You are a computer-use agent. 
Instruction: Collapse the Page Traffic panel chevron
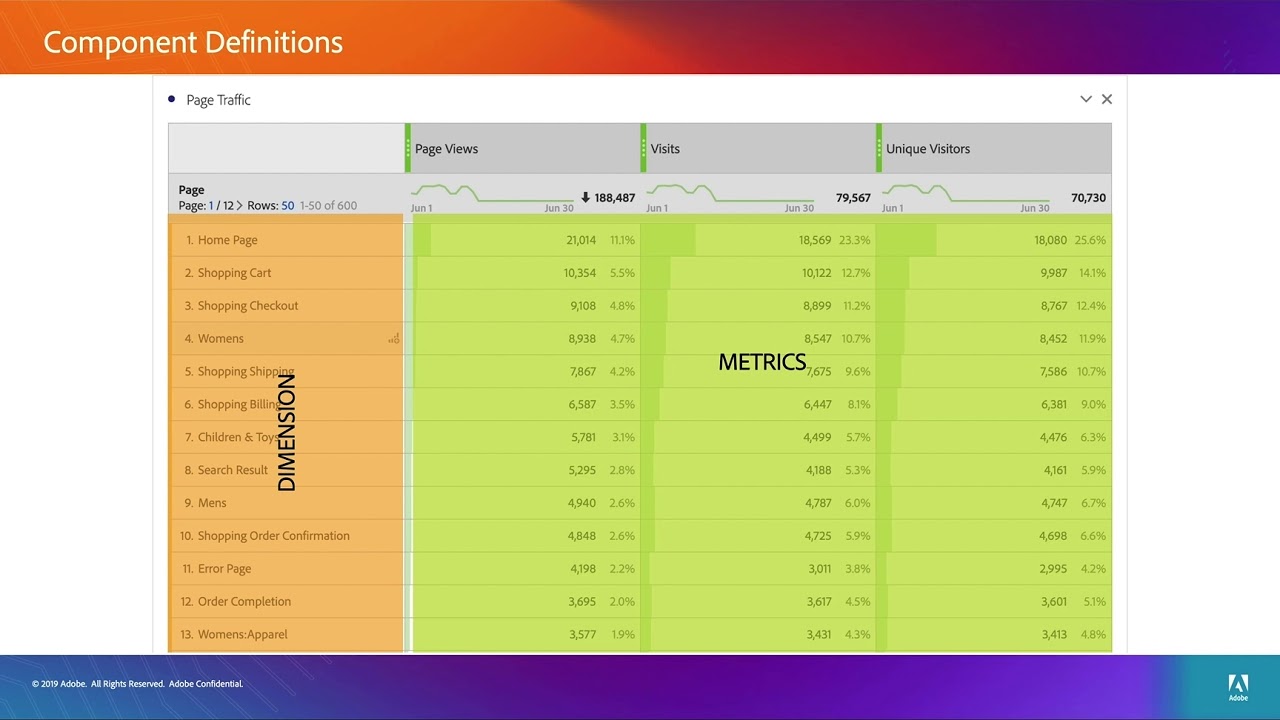coord(1086,99)
